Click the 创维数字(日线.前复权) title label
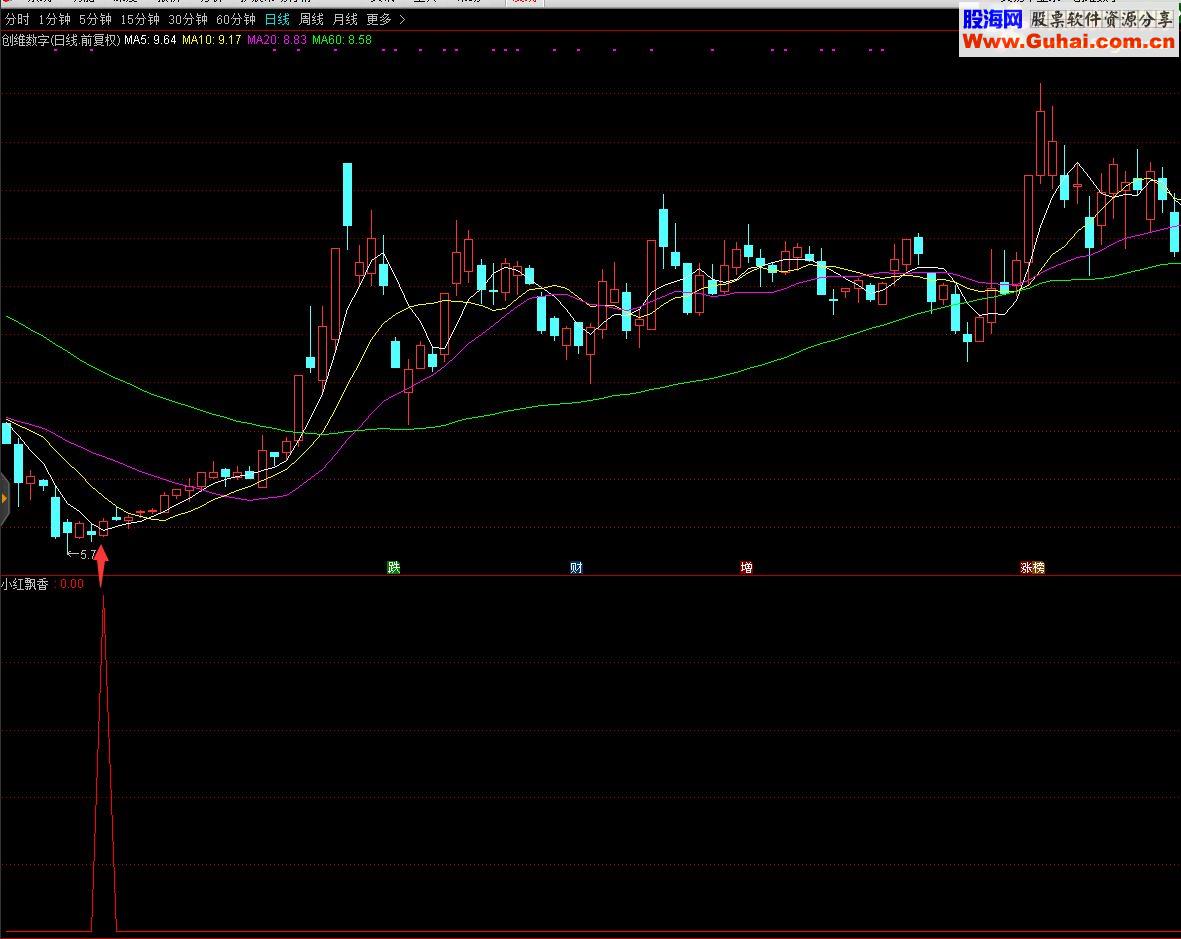 [x=61, y=40]
